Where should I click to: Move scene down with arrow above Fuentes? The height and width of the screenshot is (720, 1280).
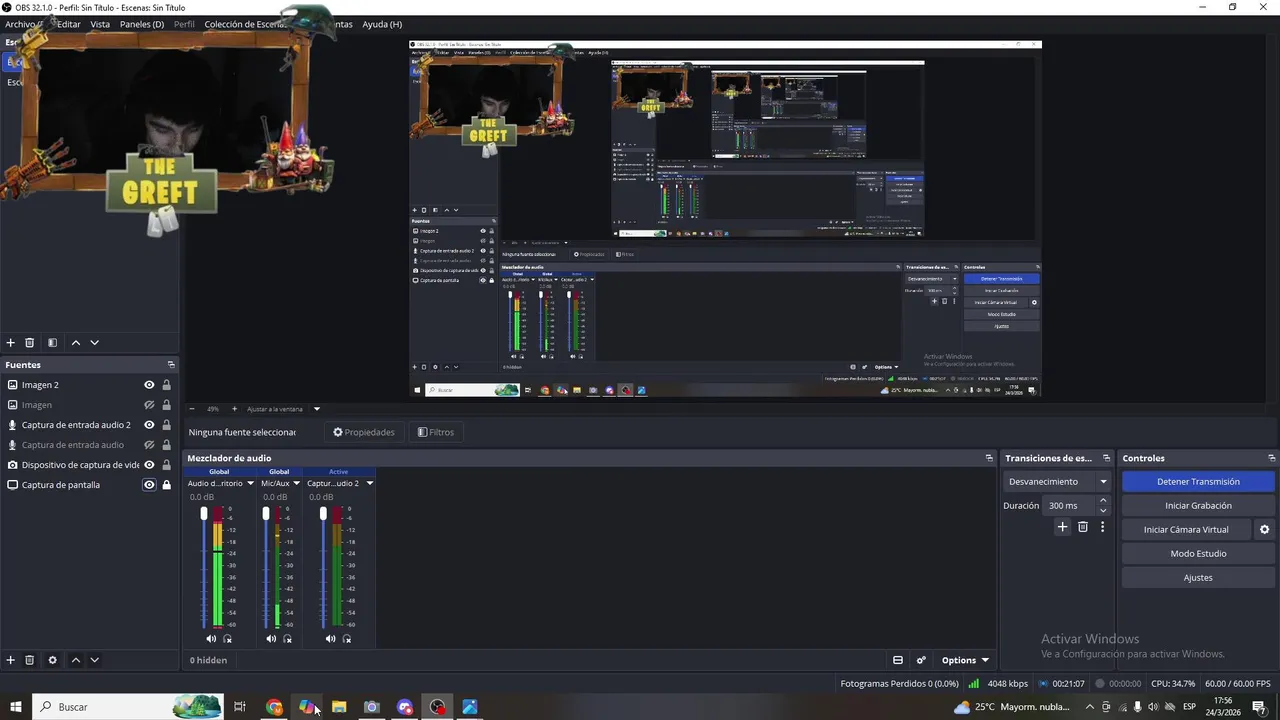click(x=95, y=343)
